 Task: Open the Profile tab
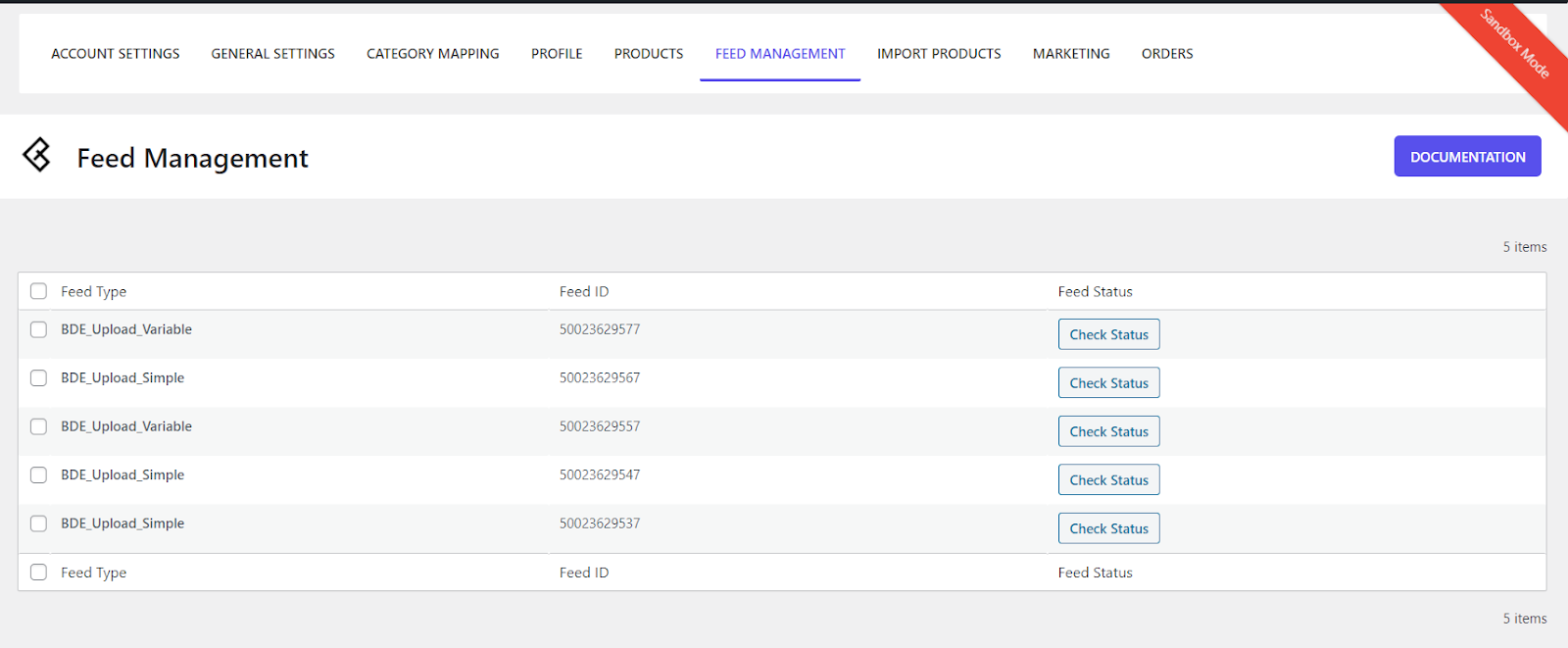557,54
